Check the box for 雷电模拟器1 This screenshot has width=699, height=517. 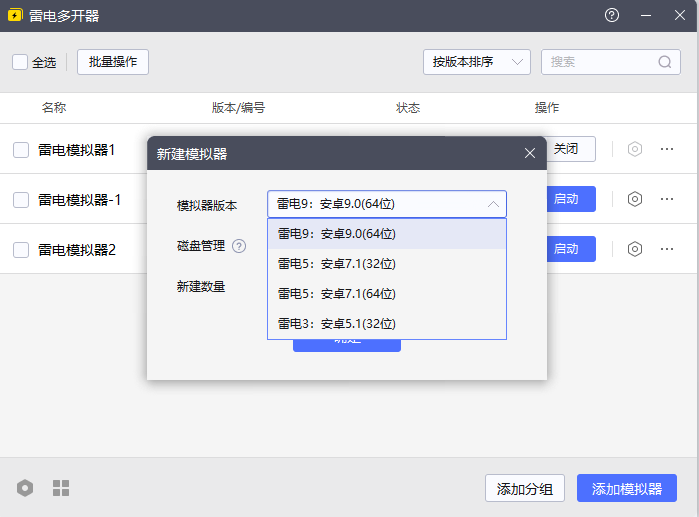click(x=21, y=150)
